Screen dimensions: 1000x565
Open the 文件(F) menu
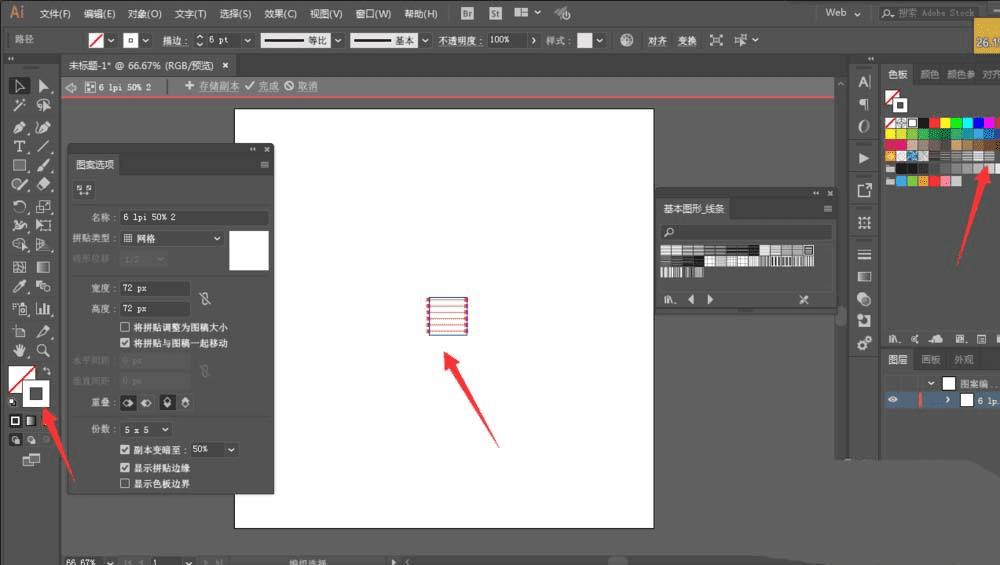pyautogui.click(x=55, y=13)
